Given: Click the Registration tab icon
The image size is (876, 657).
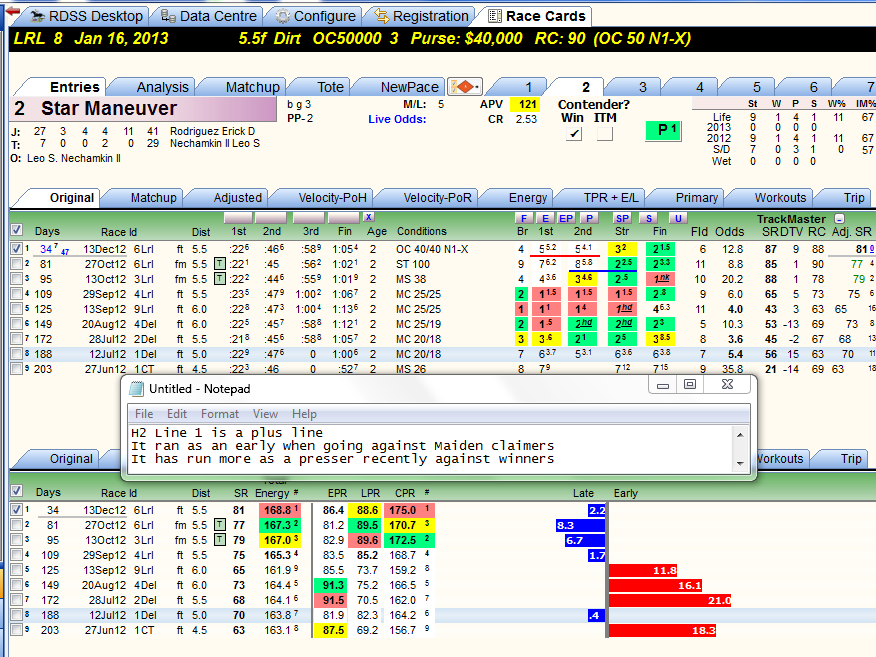Looking at the screenshot, I should [x=382, y=16].
